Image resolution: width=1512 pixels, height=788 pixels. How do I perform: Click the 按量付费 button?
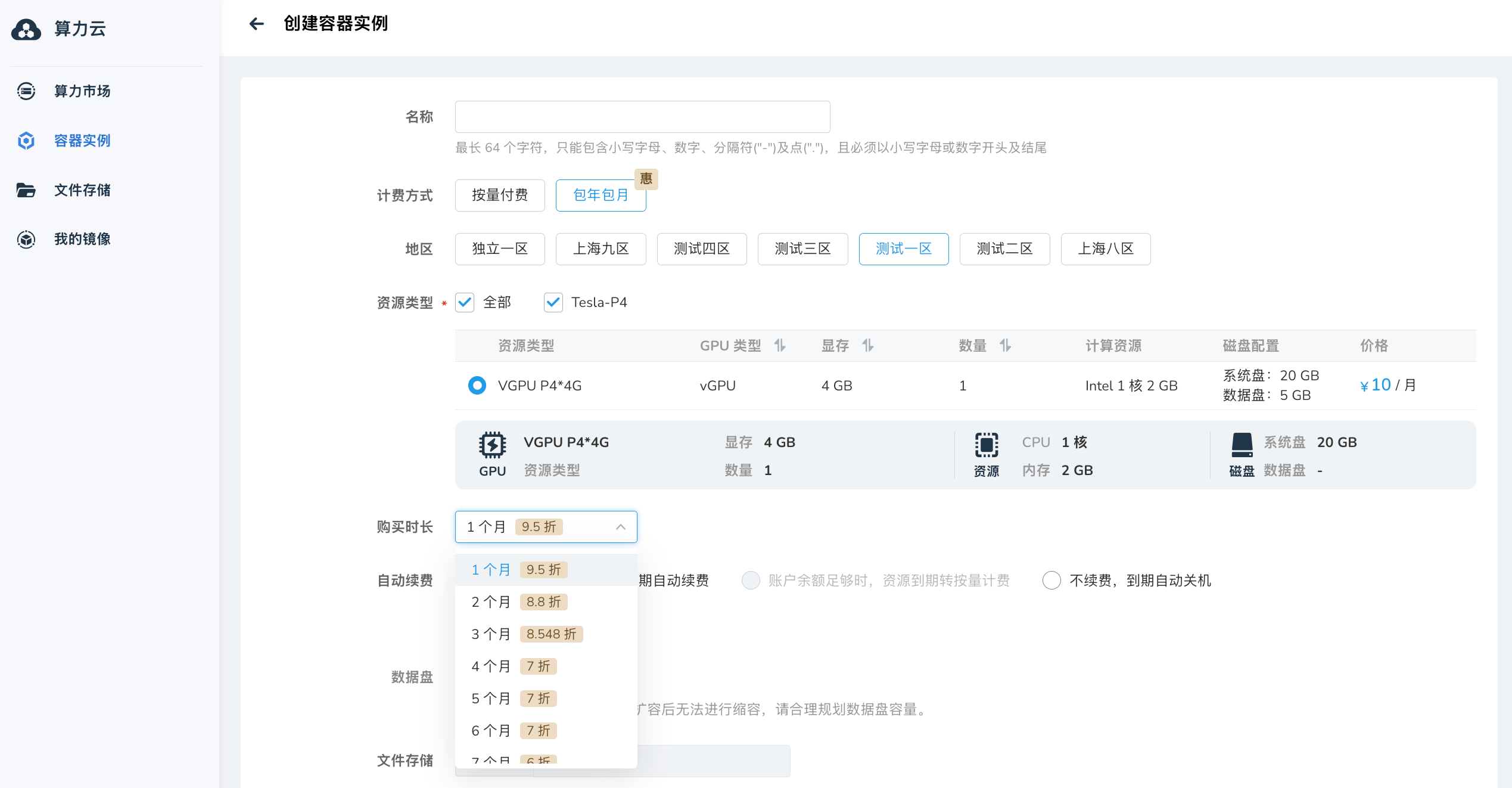[500, 195]
